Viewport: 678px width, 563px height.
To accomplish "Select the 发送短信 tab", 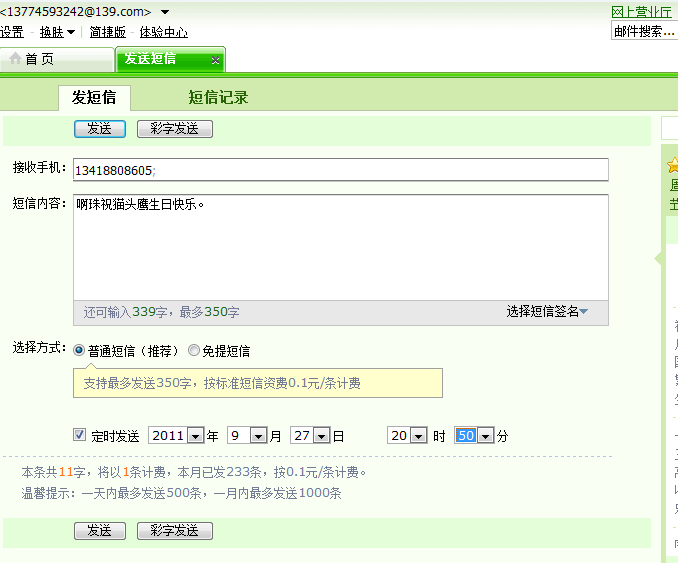I will [170, 59].
